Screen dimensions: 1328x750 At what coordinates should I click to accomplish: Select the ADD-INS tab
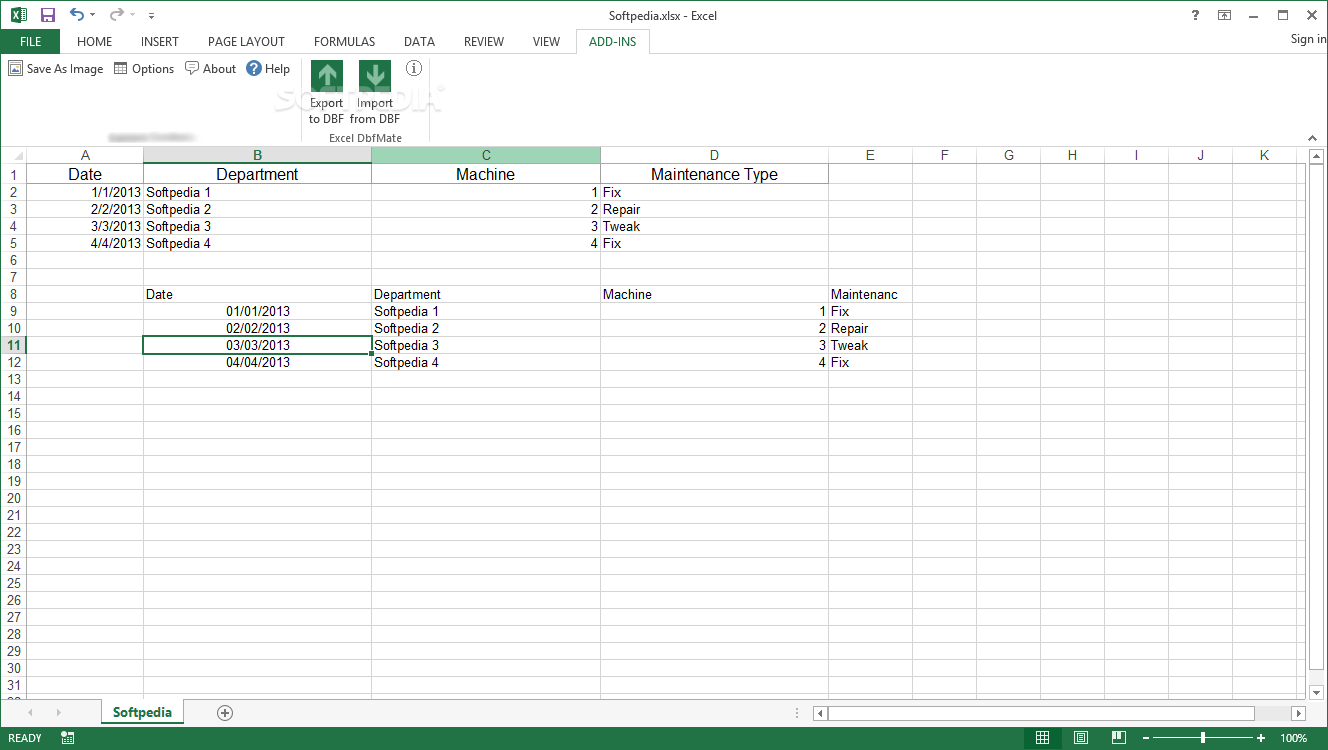[x=613, y=42]
